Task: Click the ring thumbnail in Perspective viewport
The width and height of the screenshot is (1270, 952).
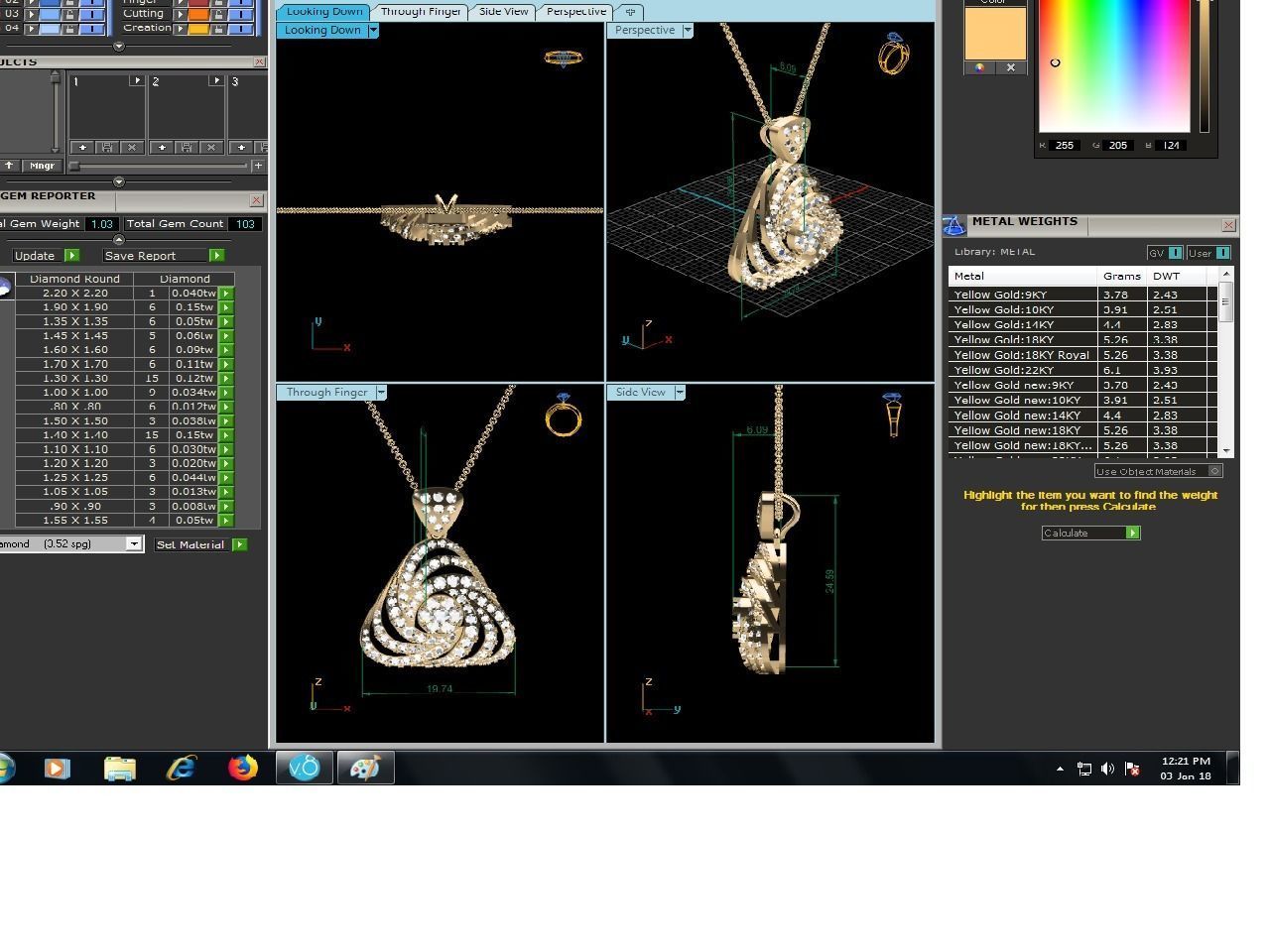Action: (893, 55)
